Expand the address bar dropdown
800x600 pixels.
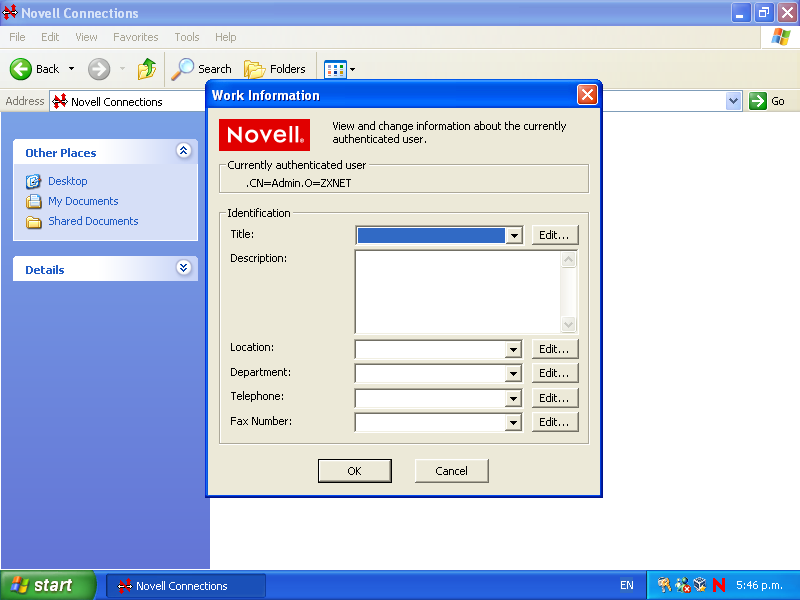(733, 101)
